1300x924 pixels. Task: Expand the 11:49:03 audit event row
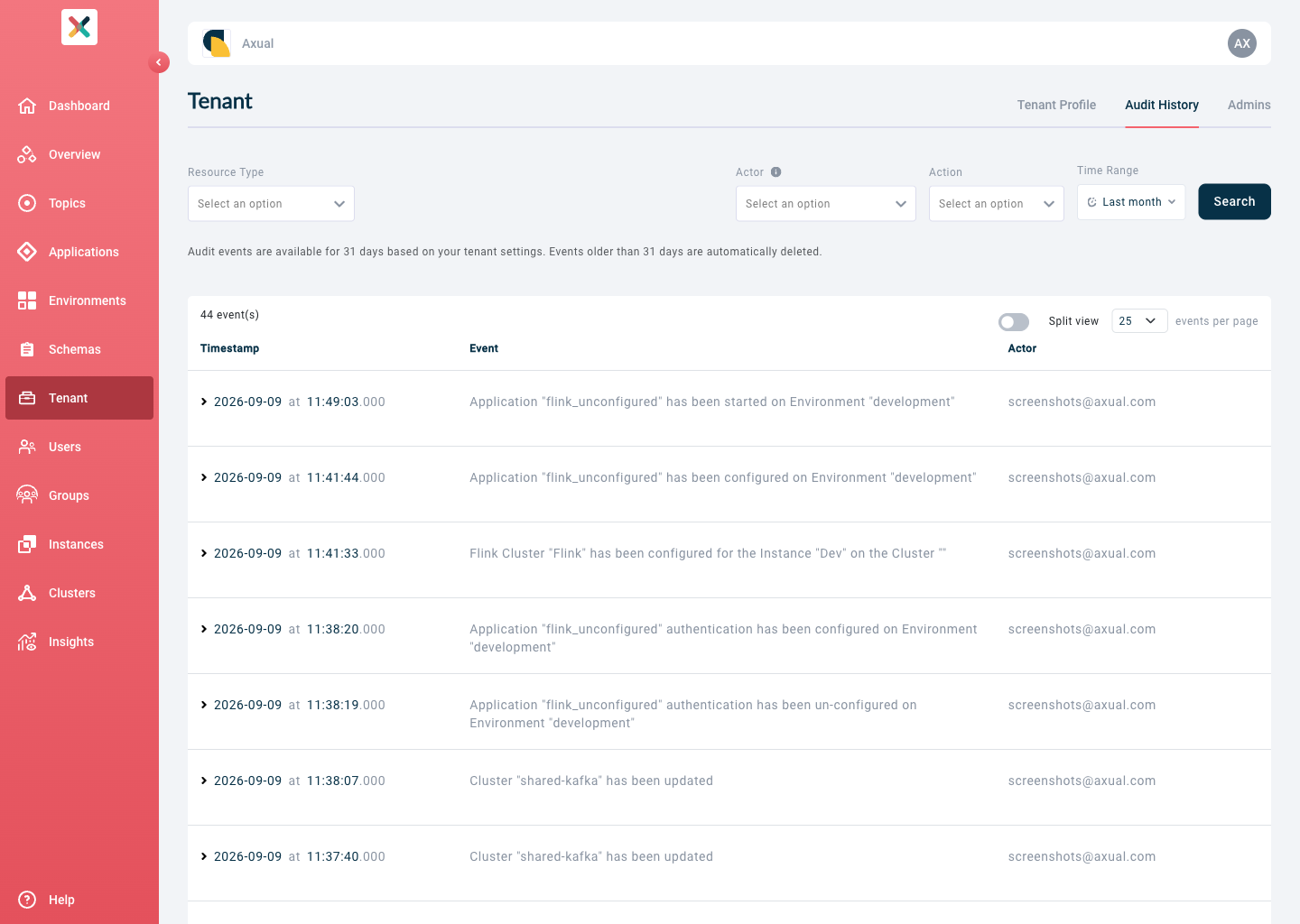coord(204,402)
